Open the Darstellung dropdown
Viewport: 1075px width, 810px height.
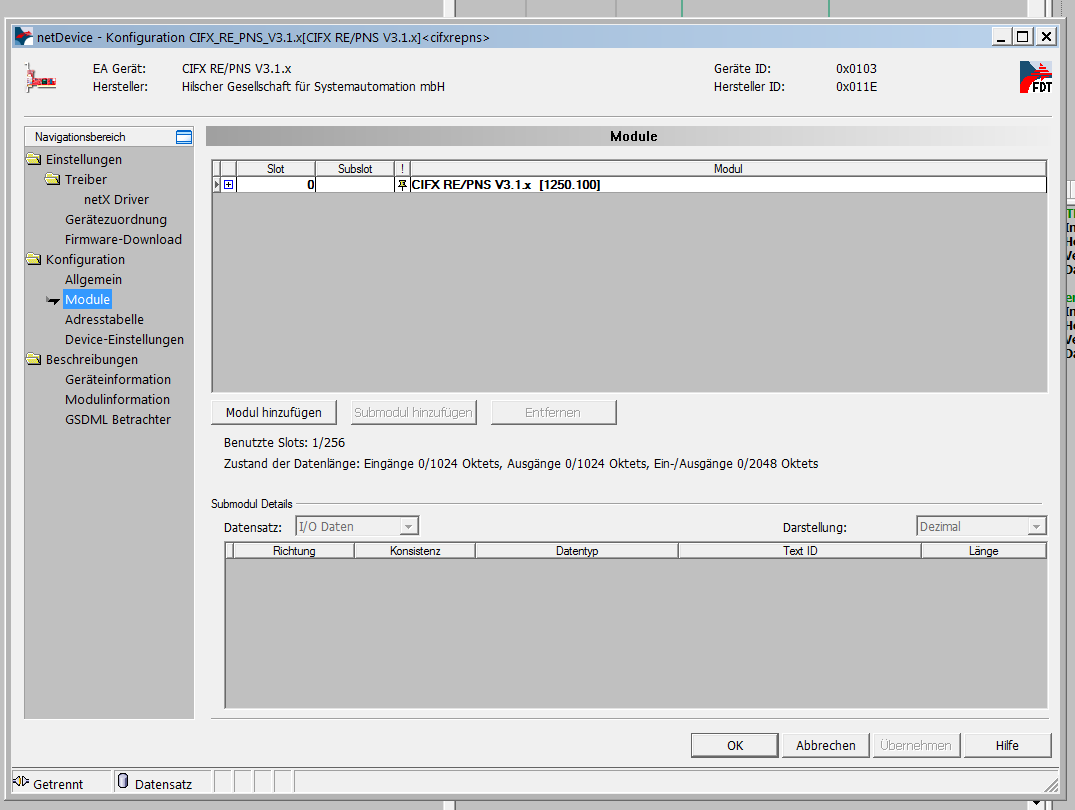1037,527
